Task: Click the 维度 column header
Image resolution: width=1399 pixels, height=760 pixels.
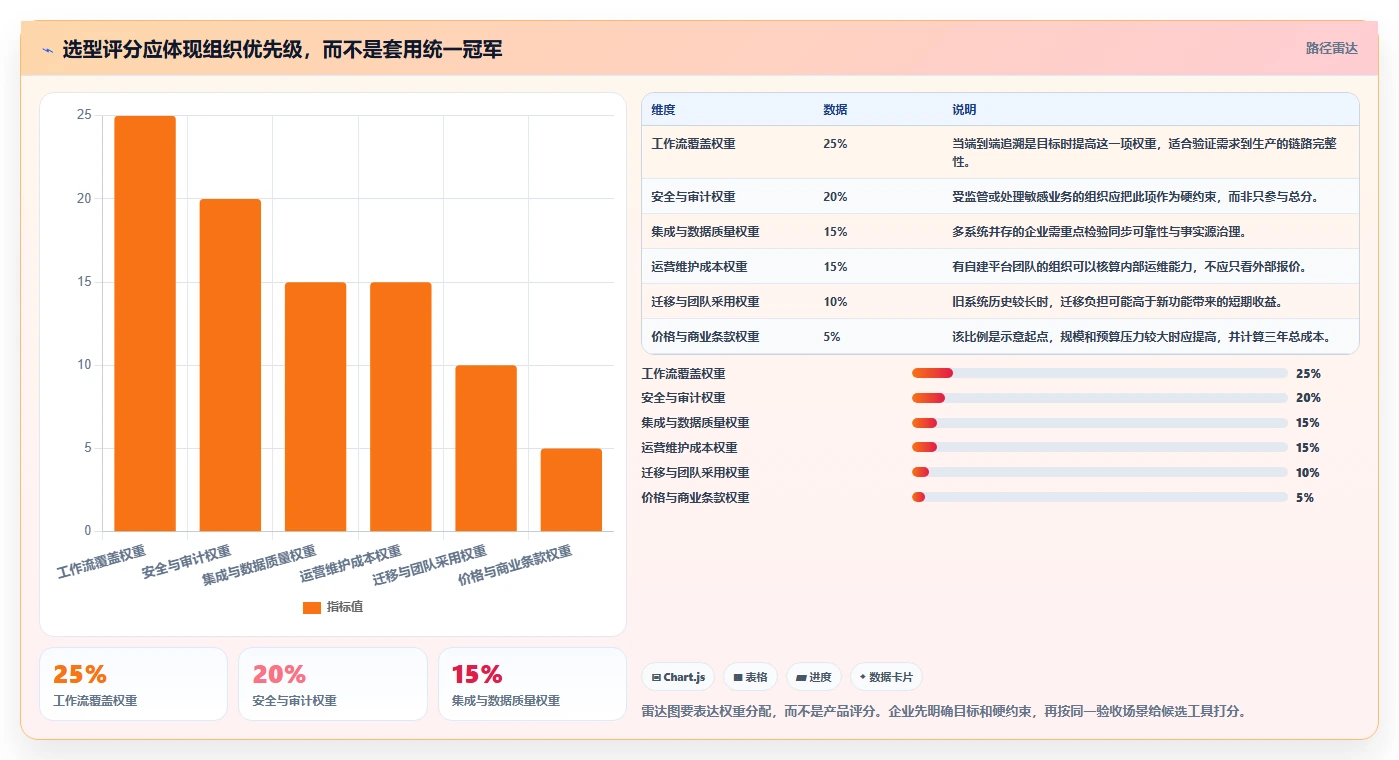Action: pos(663,110)
